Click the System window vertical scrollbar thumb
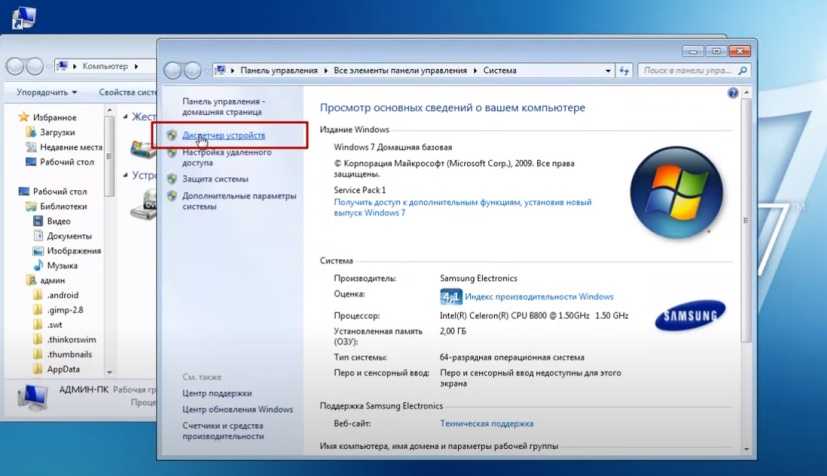The width and height of the screenshot is (827, 476). pyautogui.click(x=746, y=220)
